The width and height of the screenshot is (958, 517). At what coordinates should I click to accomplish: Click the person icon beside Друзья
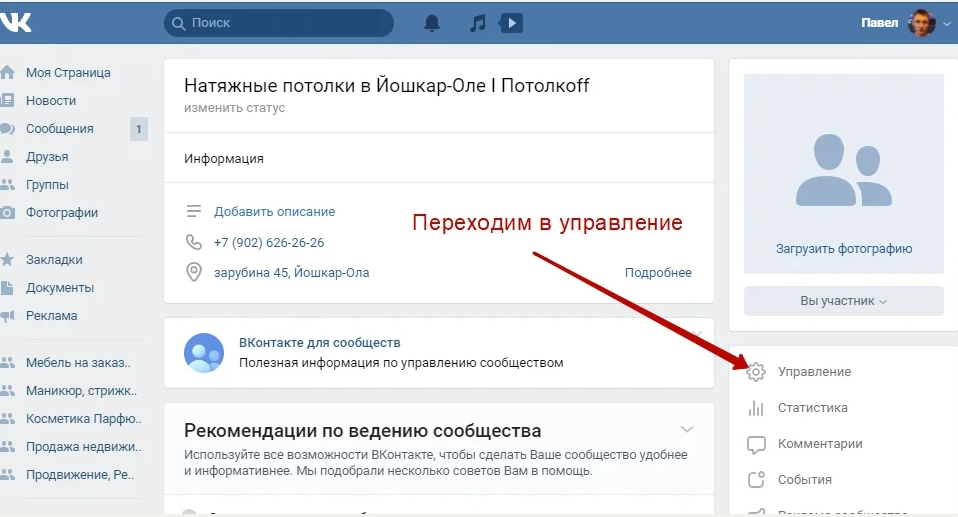[7, 157]
